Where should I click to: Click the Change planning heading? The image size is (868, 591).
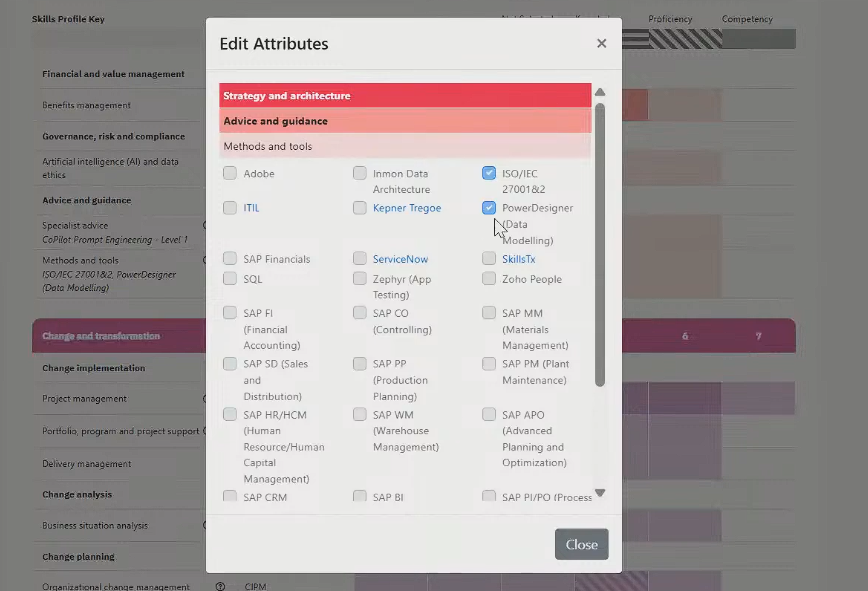[78, 557]
